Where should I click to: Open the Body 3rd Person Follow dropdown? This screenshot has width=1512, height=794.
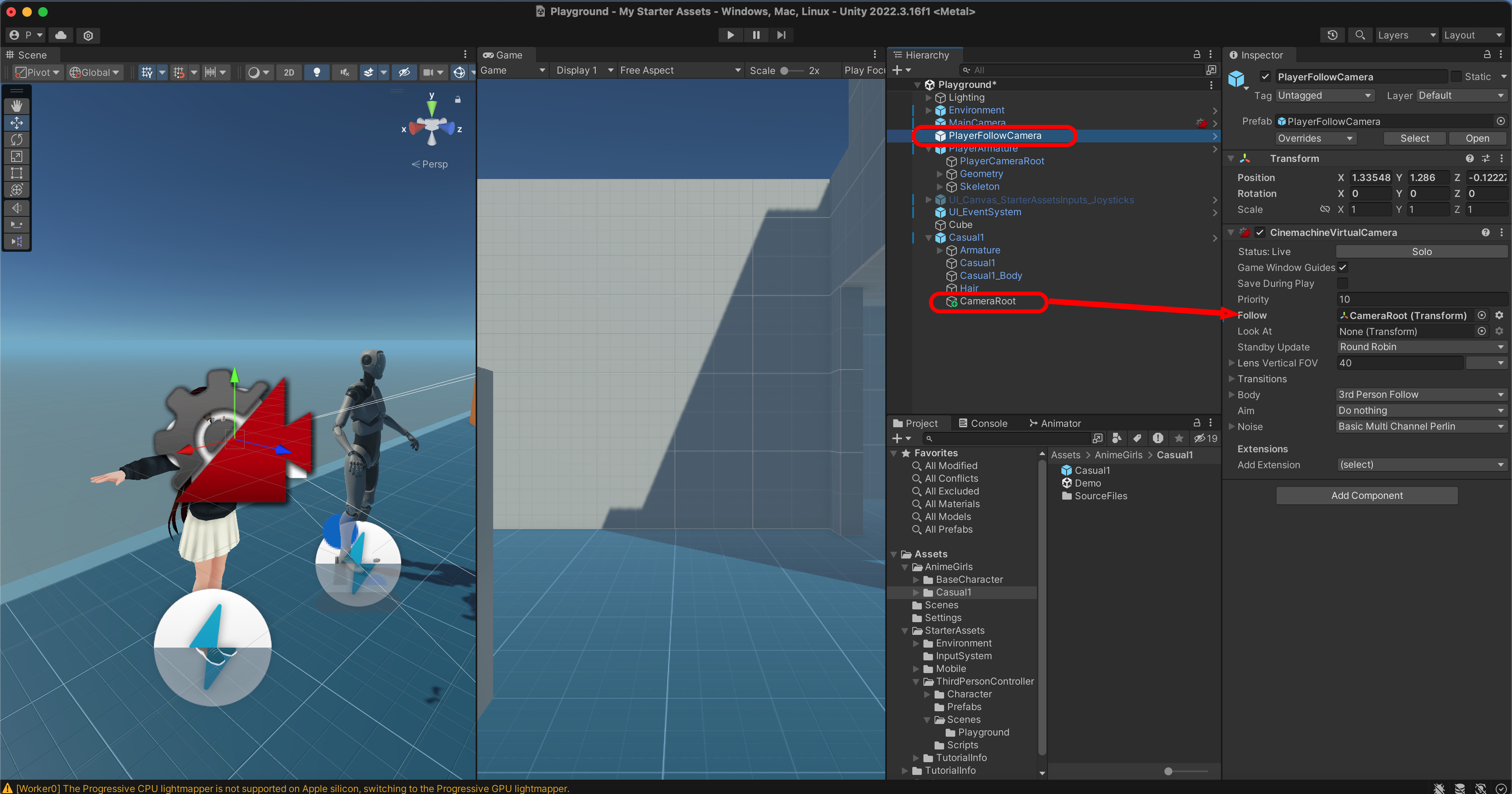click(1421, 395)
